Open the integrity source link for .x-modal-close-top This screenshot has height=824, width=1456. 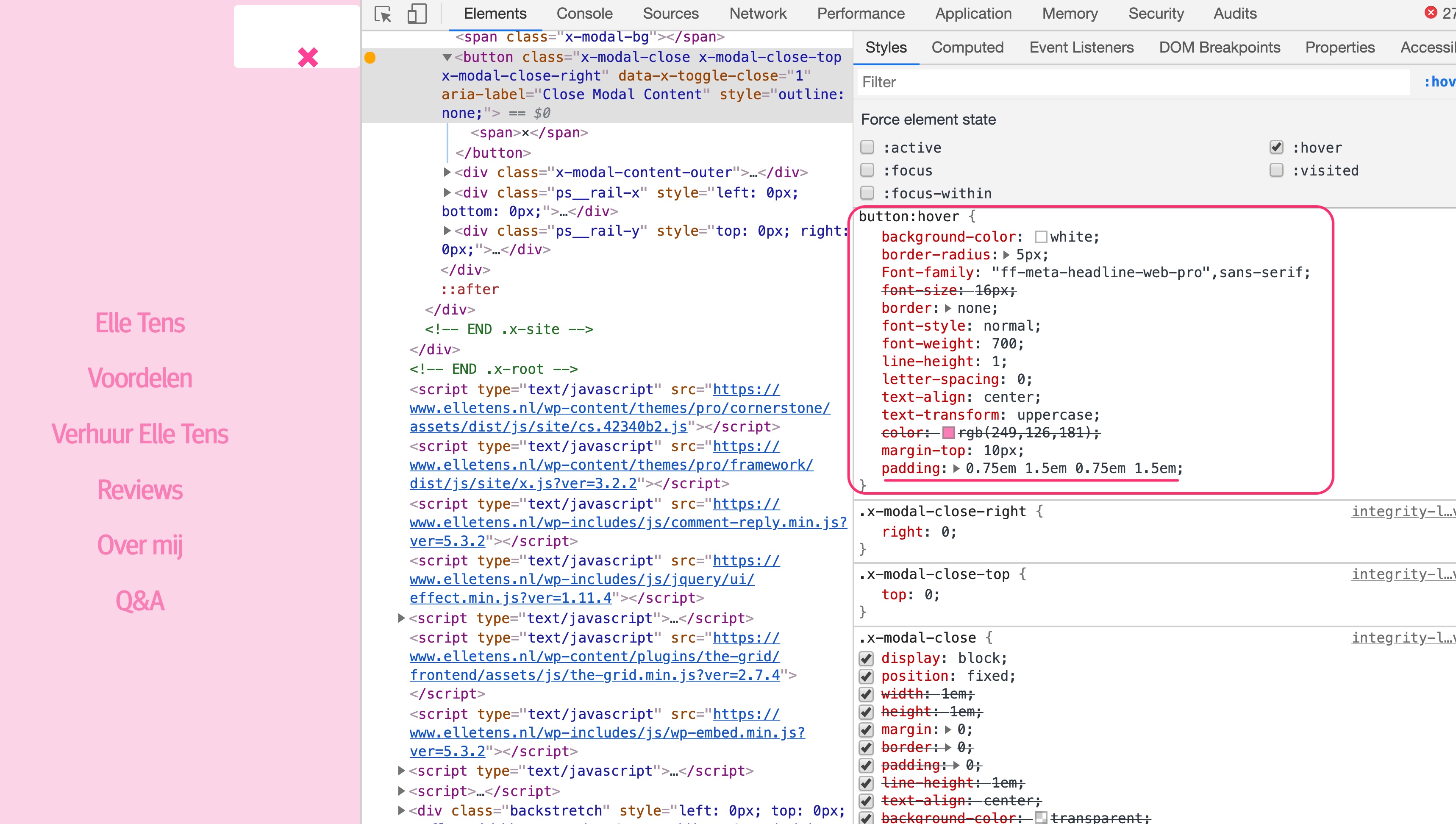(x=1403, y=574)
